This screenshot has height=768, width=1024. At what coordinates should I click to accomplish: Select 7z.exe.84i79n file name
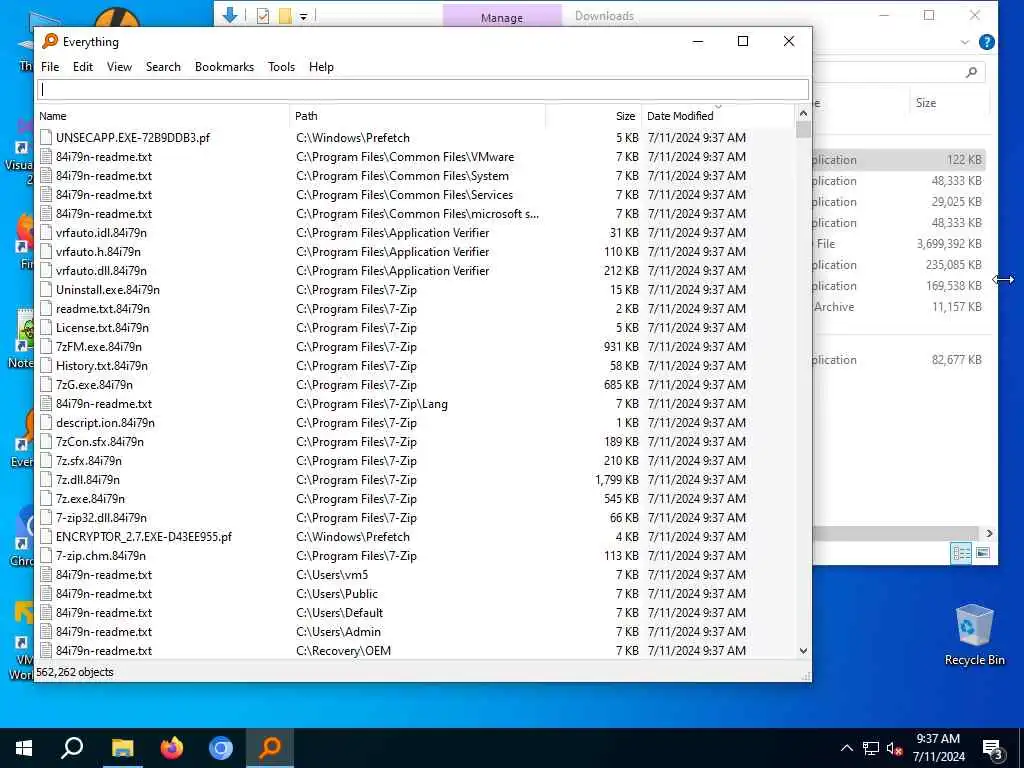click(x=90, y=498)
